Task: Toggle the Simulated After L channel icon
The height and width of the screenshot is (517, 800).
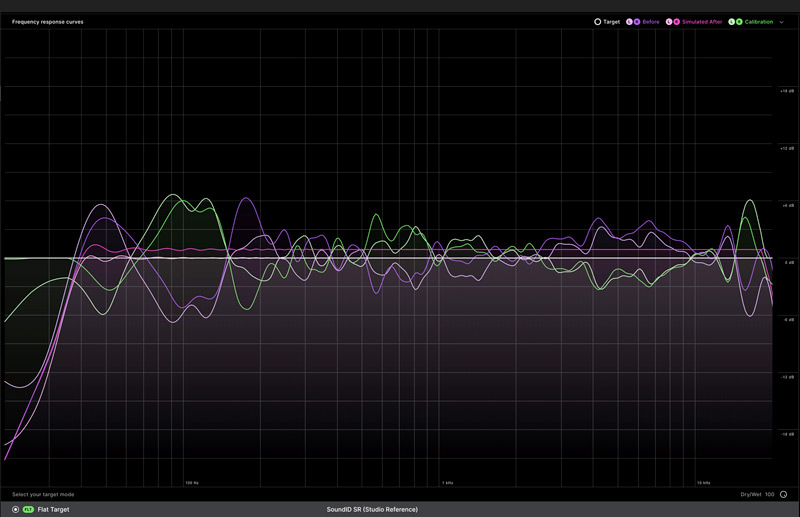Action: [x=670, y=21]
